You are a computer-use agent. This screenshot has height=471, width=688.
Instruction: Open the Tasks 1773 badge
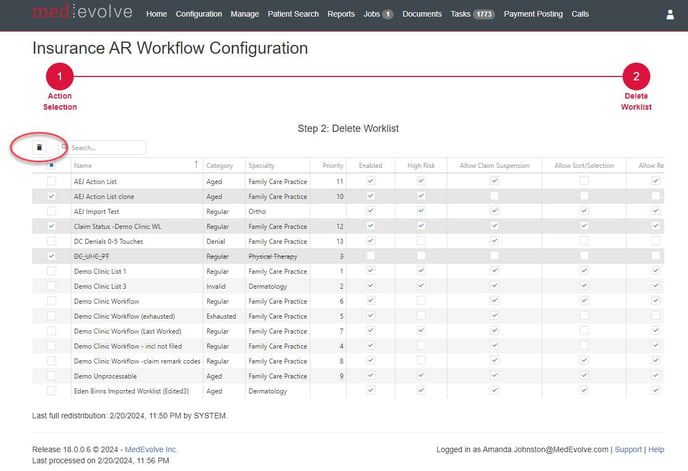click(484, 15)
